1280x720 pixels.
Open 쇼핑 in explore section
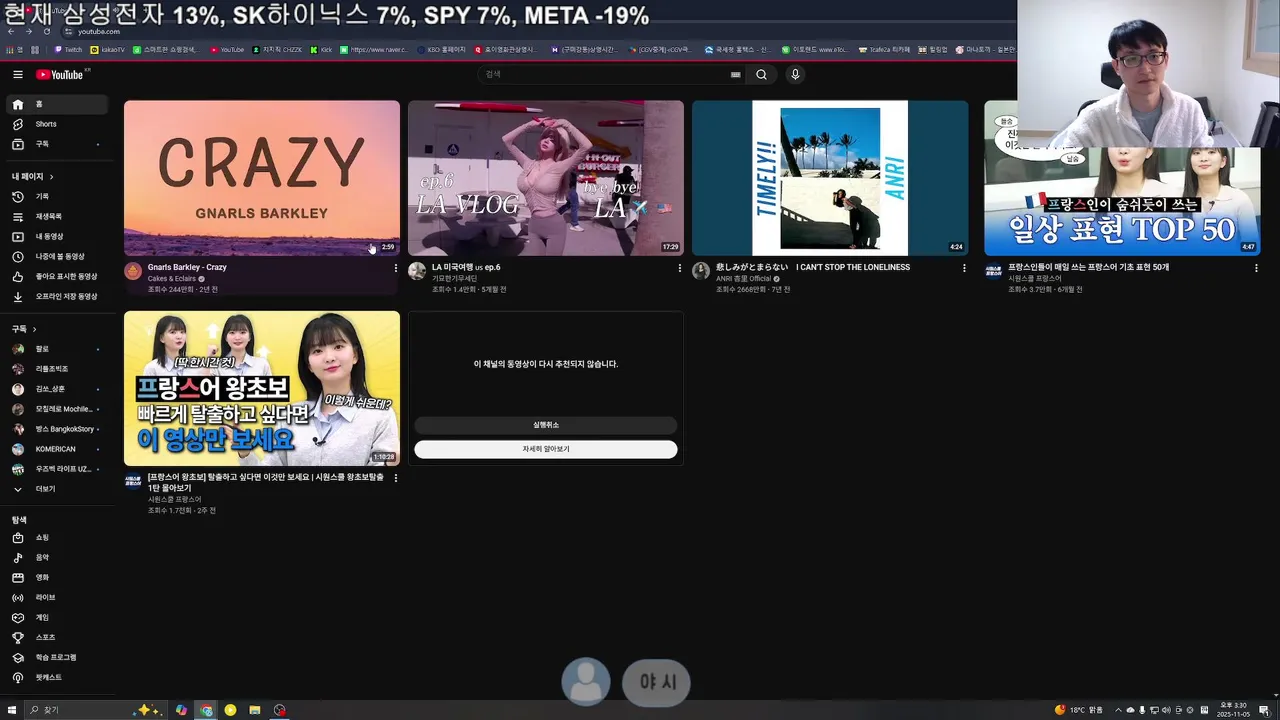(x=58, y=537)
